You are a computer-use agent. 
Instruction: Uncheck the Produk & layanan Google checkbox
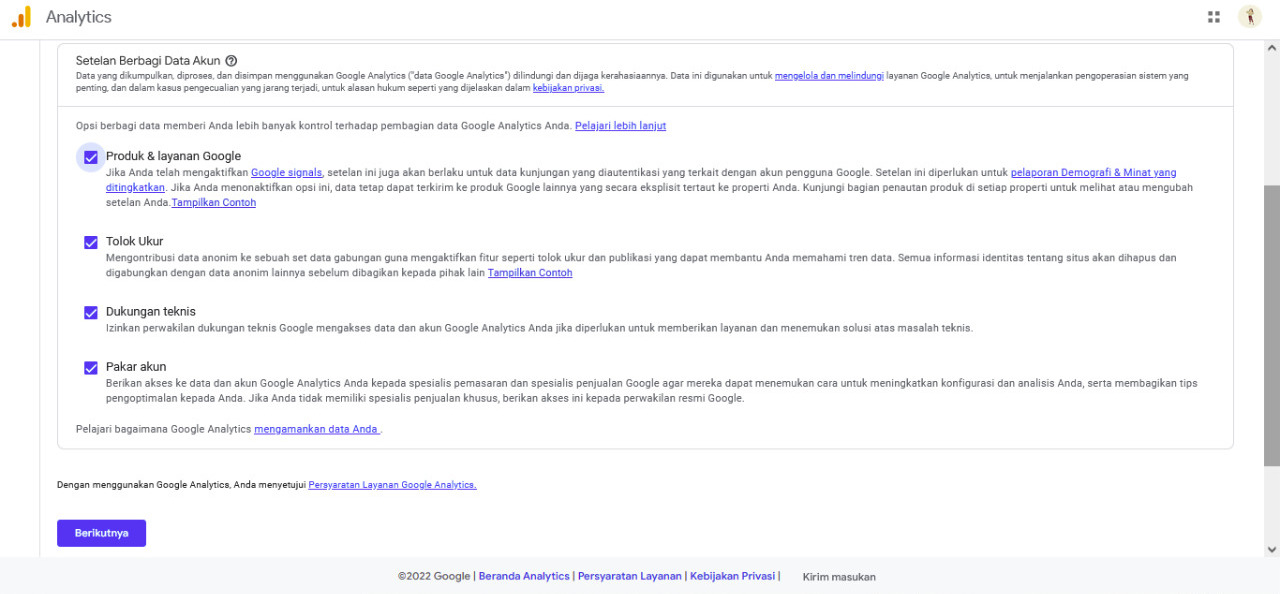tap(91, 157)
